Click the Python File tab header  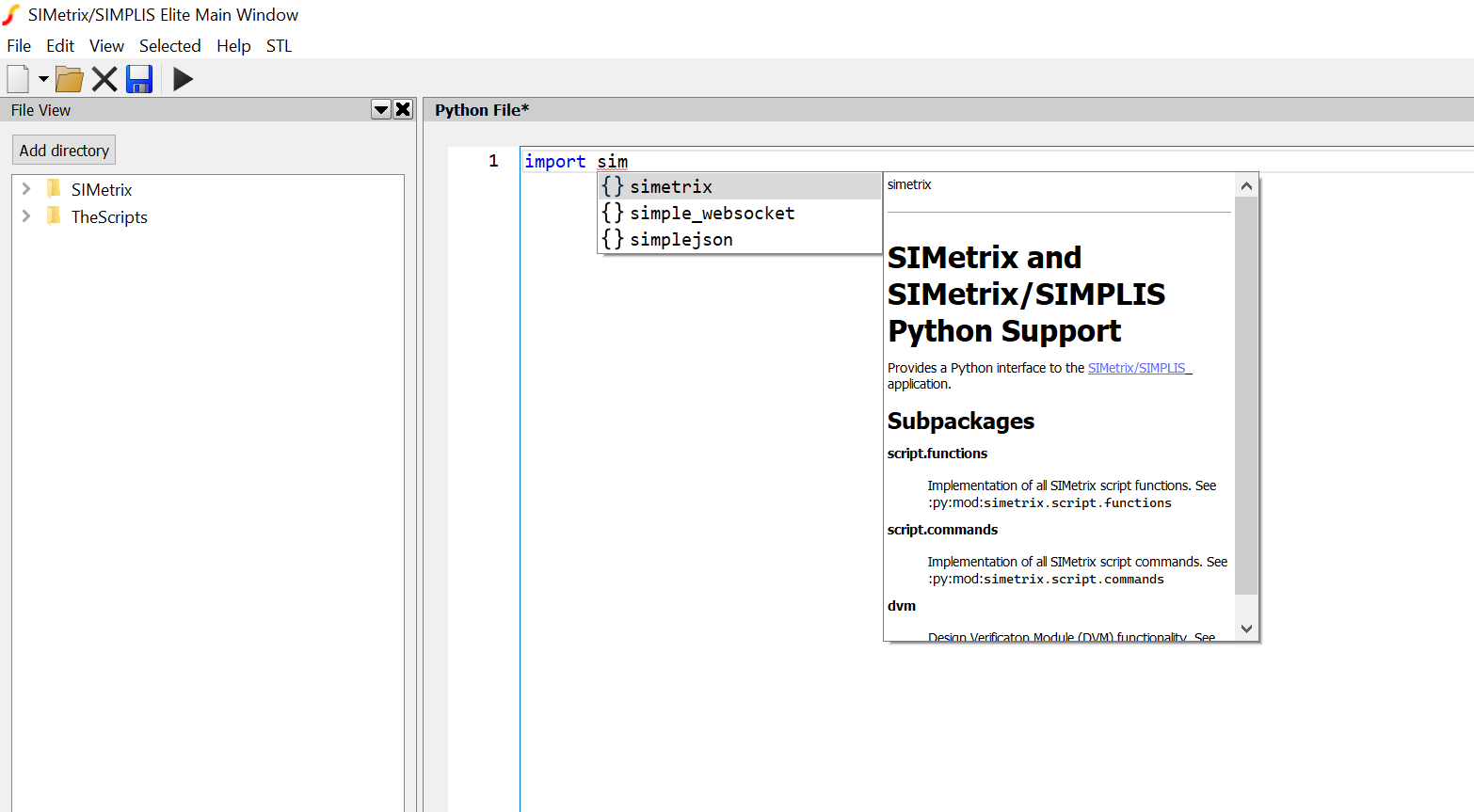coord(481,109)
